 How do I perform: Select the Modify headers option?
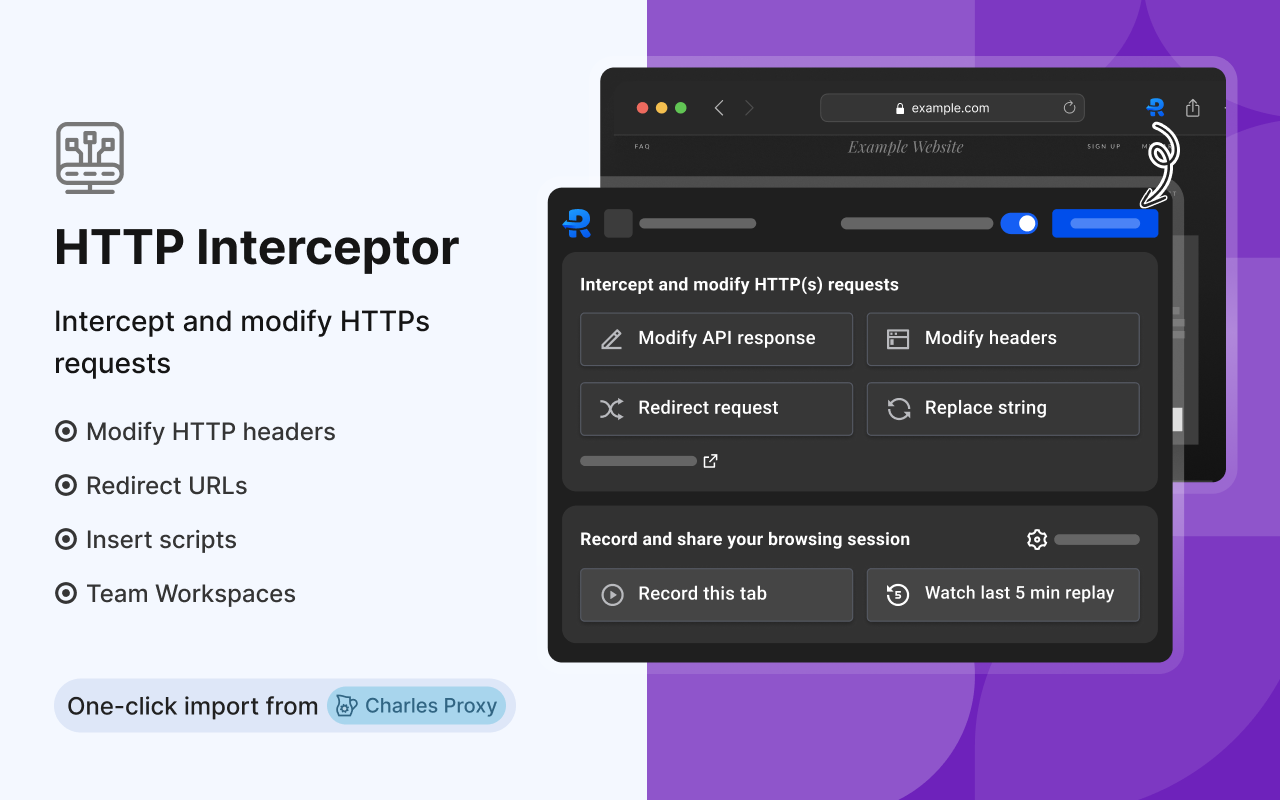(x=1003, y=339)
